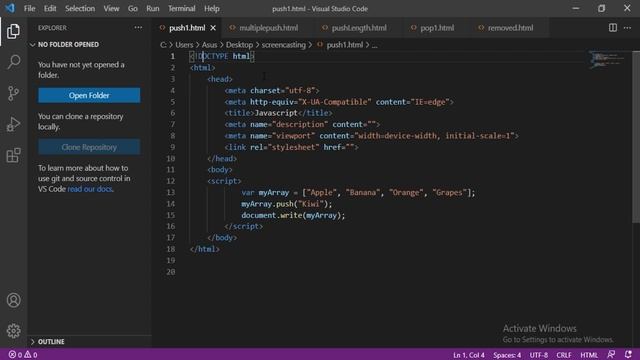Click line number 13 in gutter
This screenshot has width=640, height=360.
(x=171, y=192)
